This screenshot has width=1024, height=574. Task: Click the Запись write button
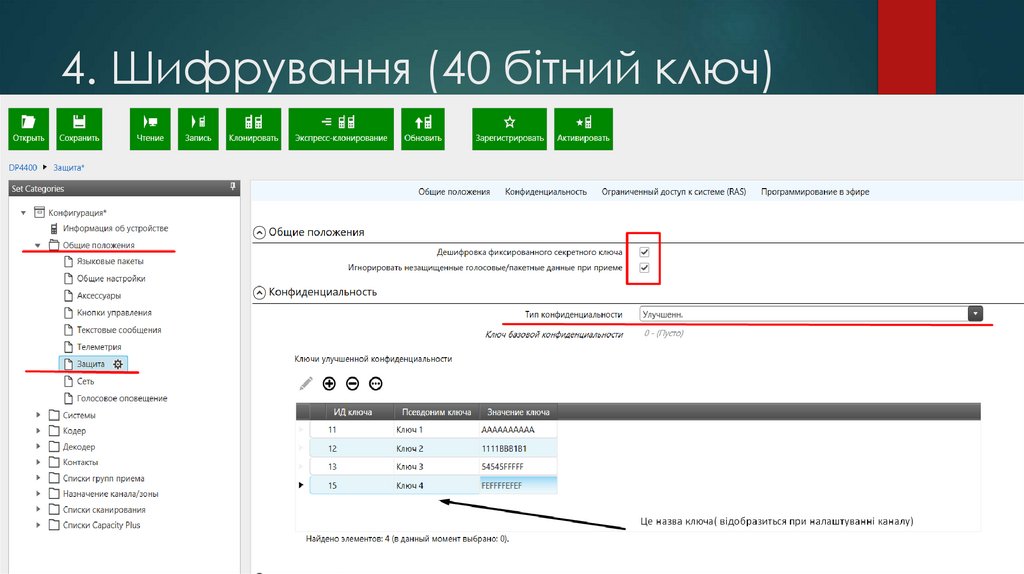tap(198, 129)
